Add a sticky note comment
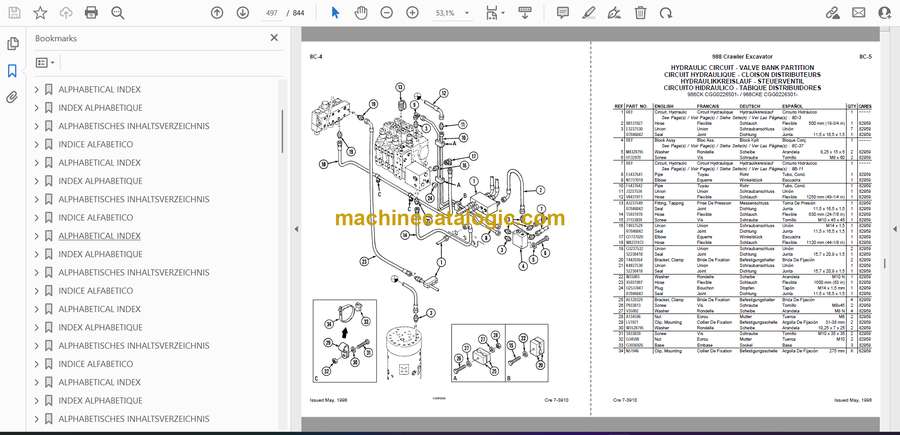 pos(563,13)
